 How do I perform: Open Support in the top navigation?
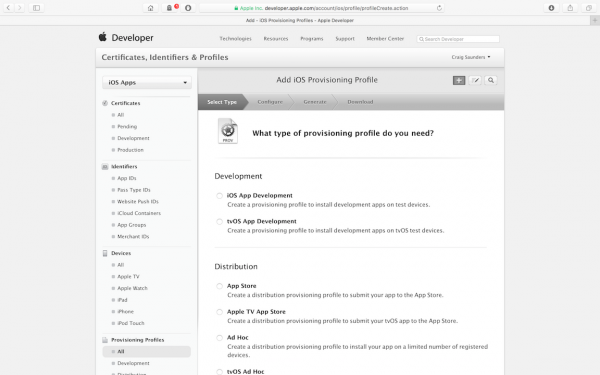click(x=345, y=39)
